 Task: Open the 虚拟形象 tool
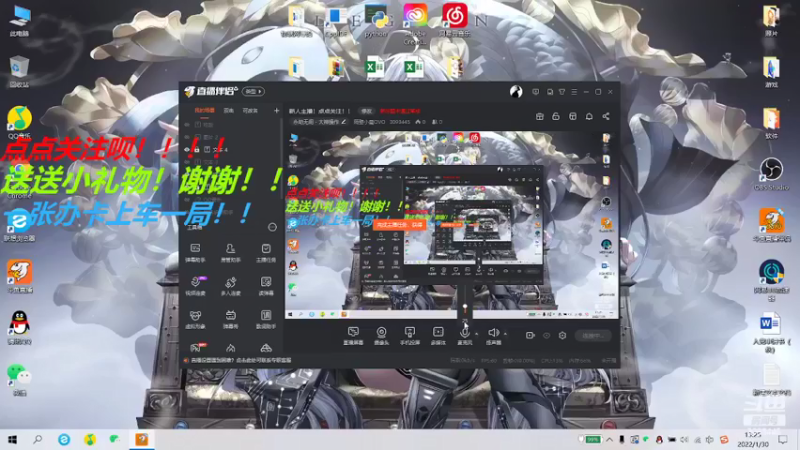point(195,319)
